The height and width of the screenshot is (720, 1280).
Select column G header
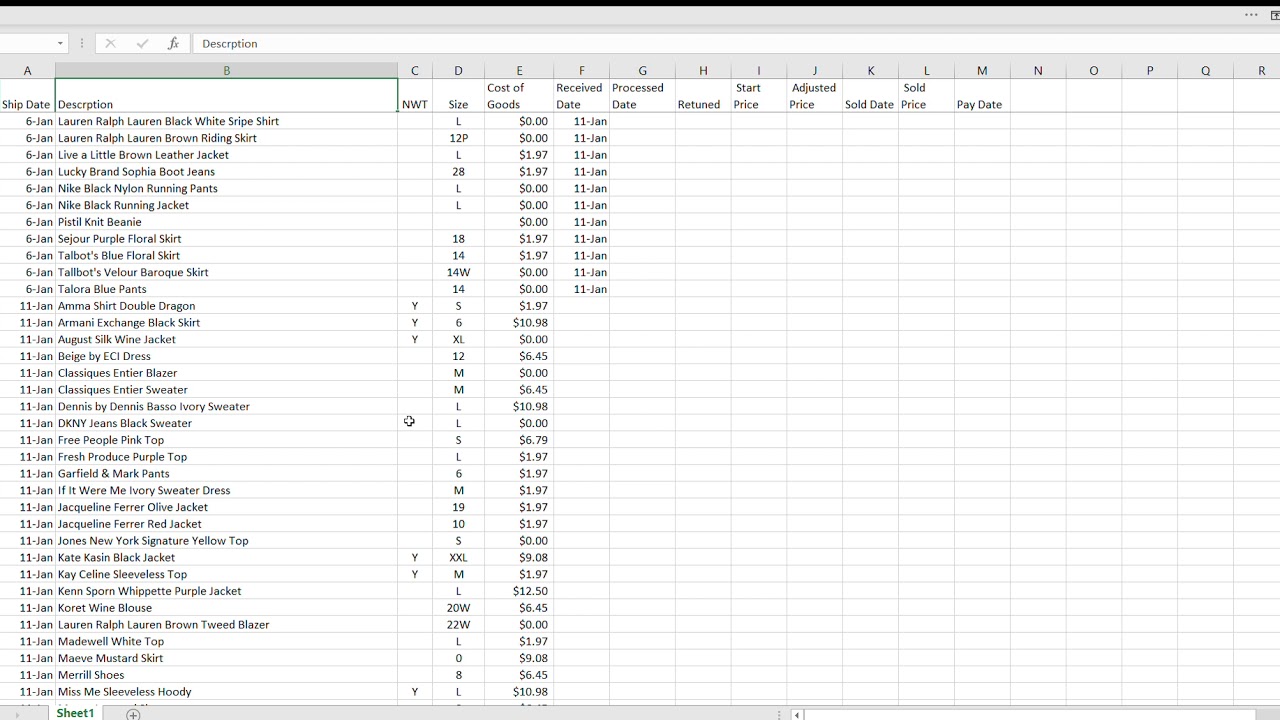click(x=642, y=70)
